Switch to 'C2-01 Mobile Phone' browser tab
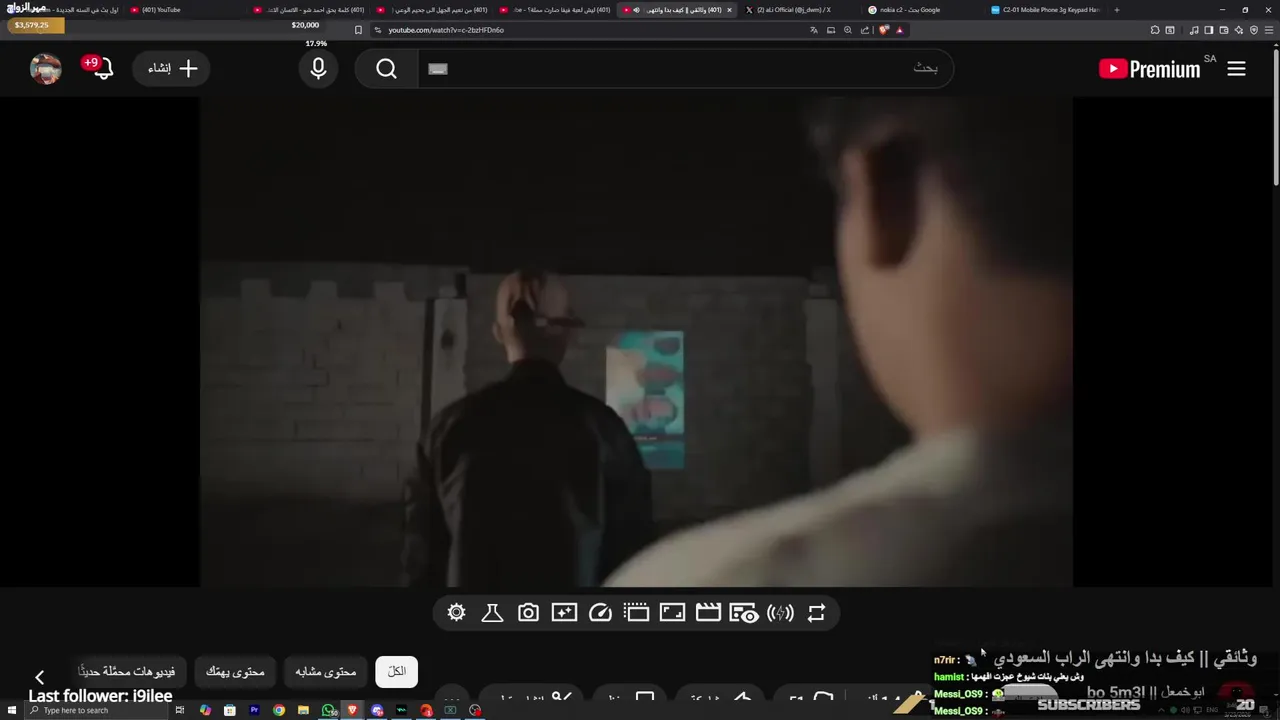Screen dimensions: 1280x720 (1045, 10)
